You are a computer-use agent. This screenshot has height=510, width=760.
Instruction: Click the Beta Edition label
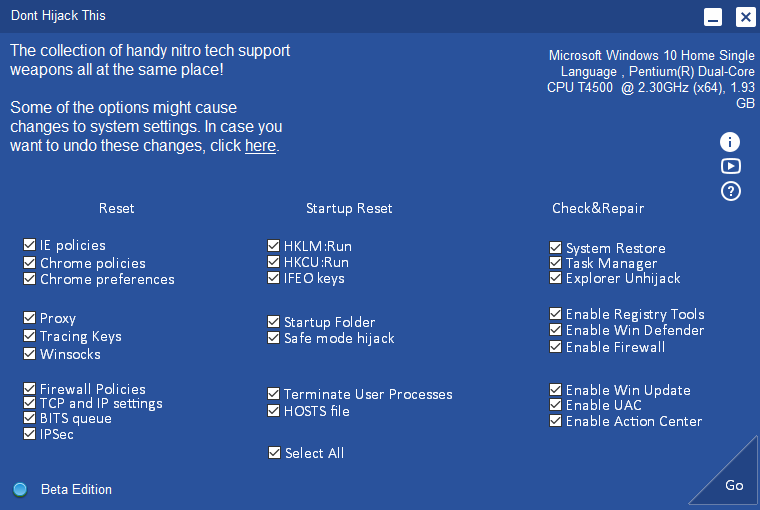pyautogui.click(x=76, y=490)
